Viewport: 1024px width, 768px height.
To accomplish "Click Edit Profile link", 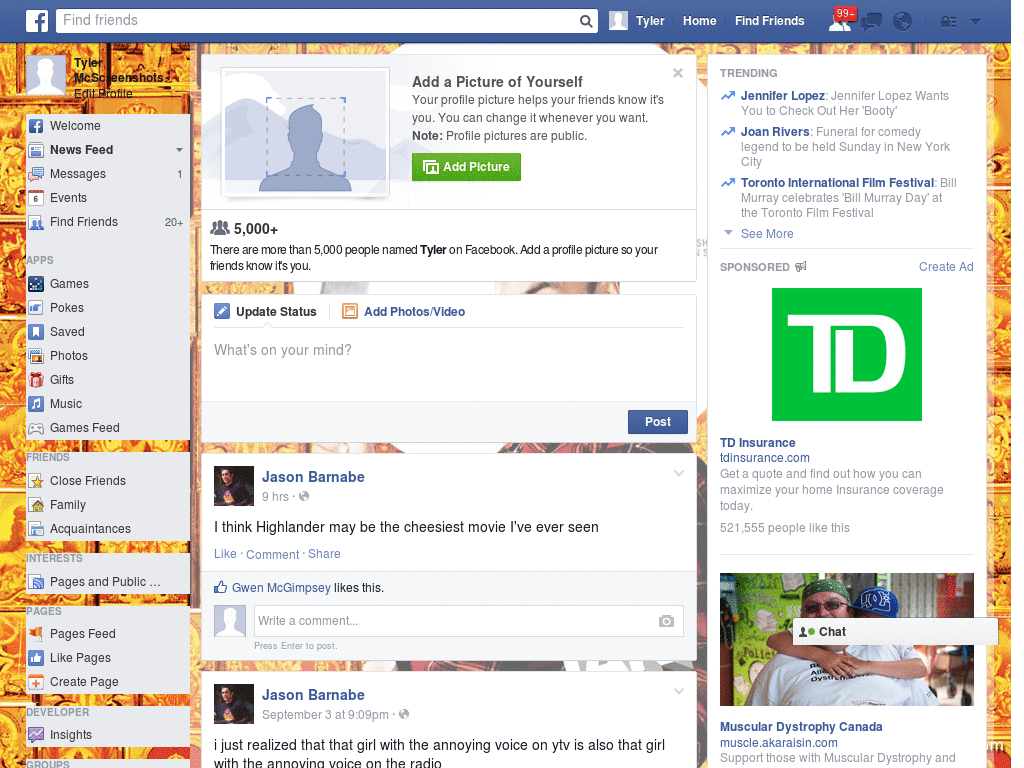I will tap(103, 93).
